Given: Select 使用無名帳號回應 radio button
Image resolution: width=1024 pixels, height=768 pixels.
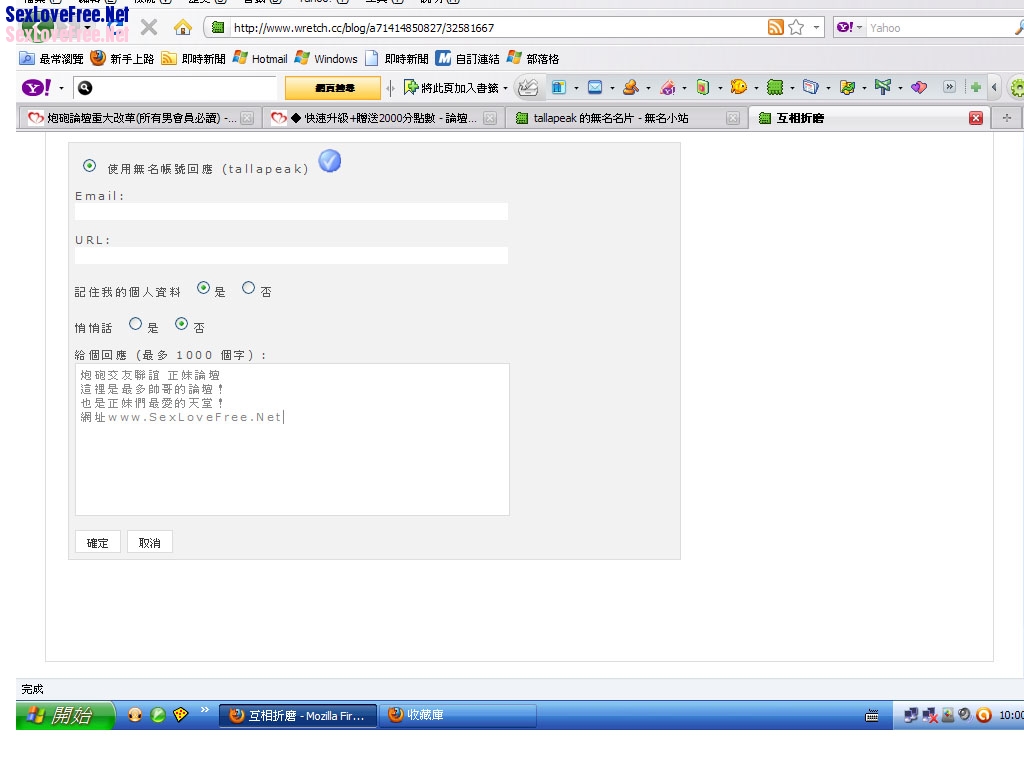Looking at the screenshot, I should point(90,166).
